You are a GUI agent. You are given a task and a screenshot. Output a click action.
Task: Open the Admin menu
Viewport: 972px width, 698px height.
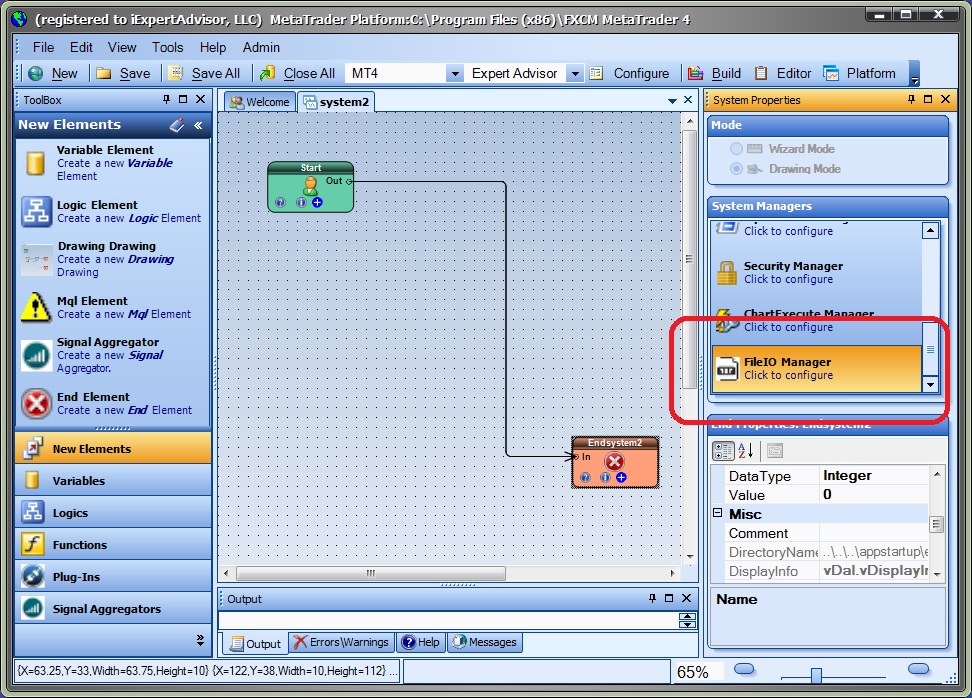(261, 47)
